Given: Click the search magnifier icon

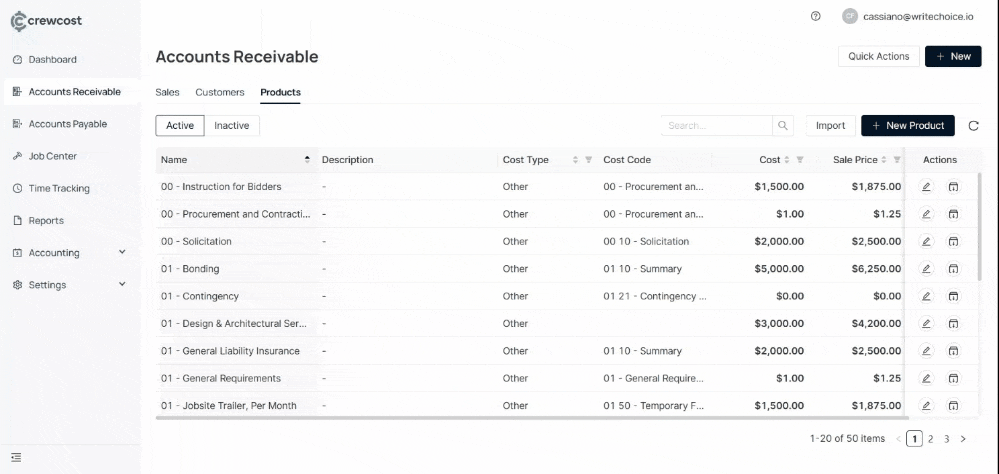Looking at the screenshot, I should pyautogui.click(x=784, y=126).
